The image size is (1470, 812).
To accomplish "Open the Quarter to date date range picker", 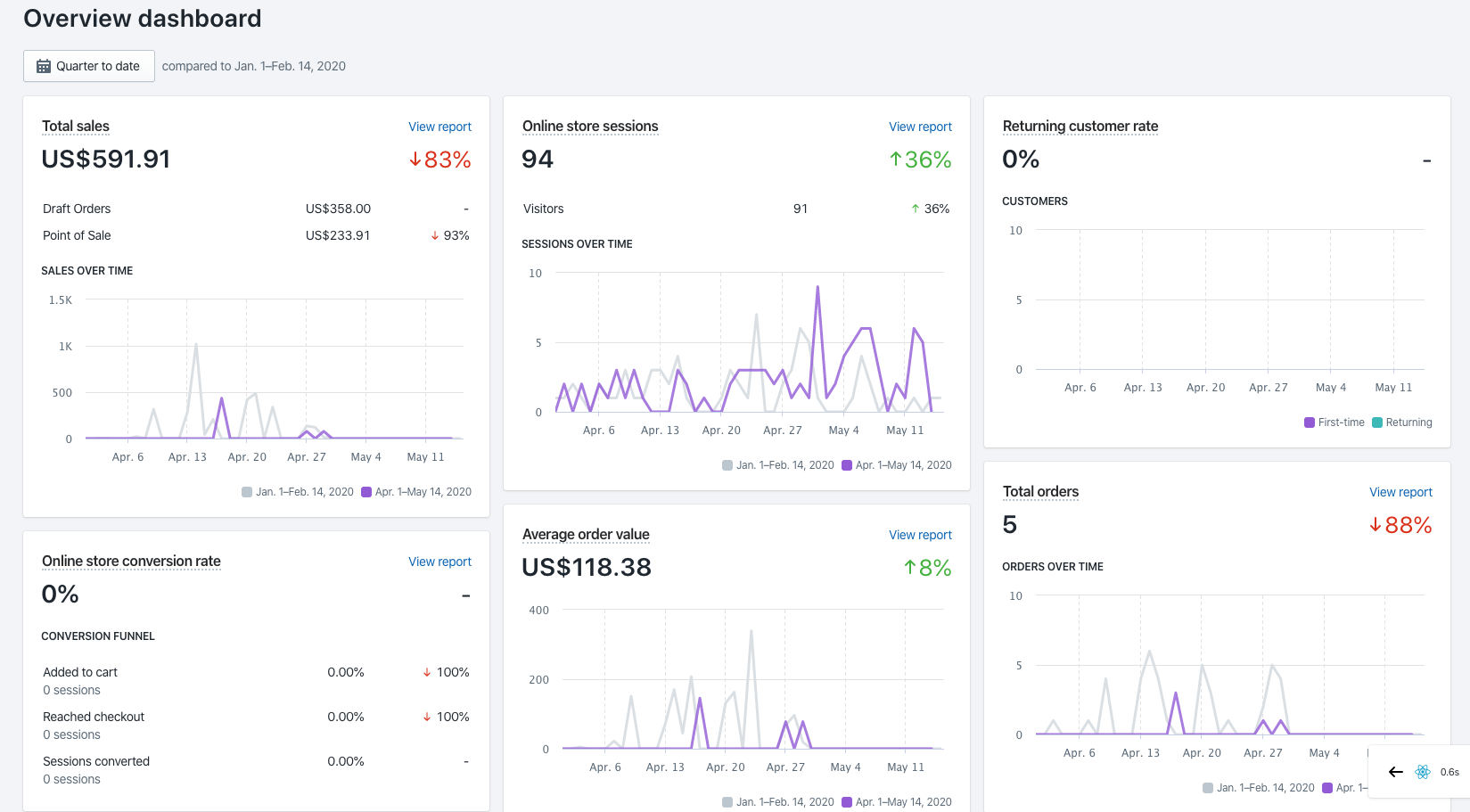I will coord(88,65).
